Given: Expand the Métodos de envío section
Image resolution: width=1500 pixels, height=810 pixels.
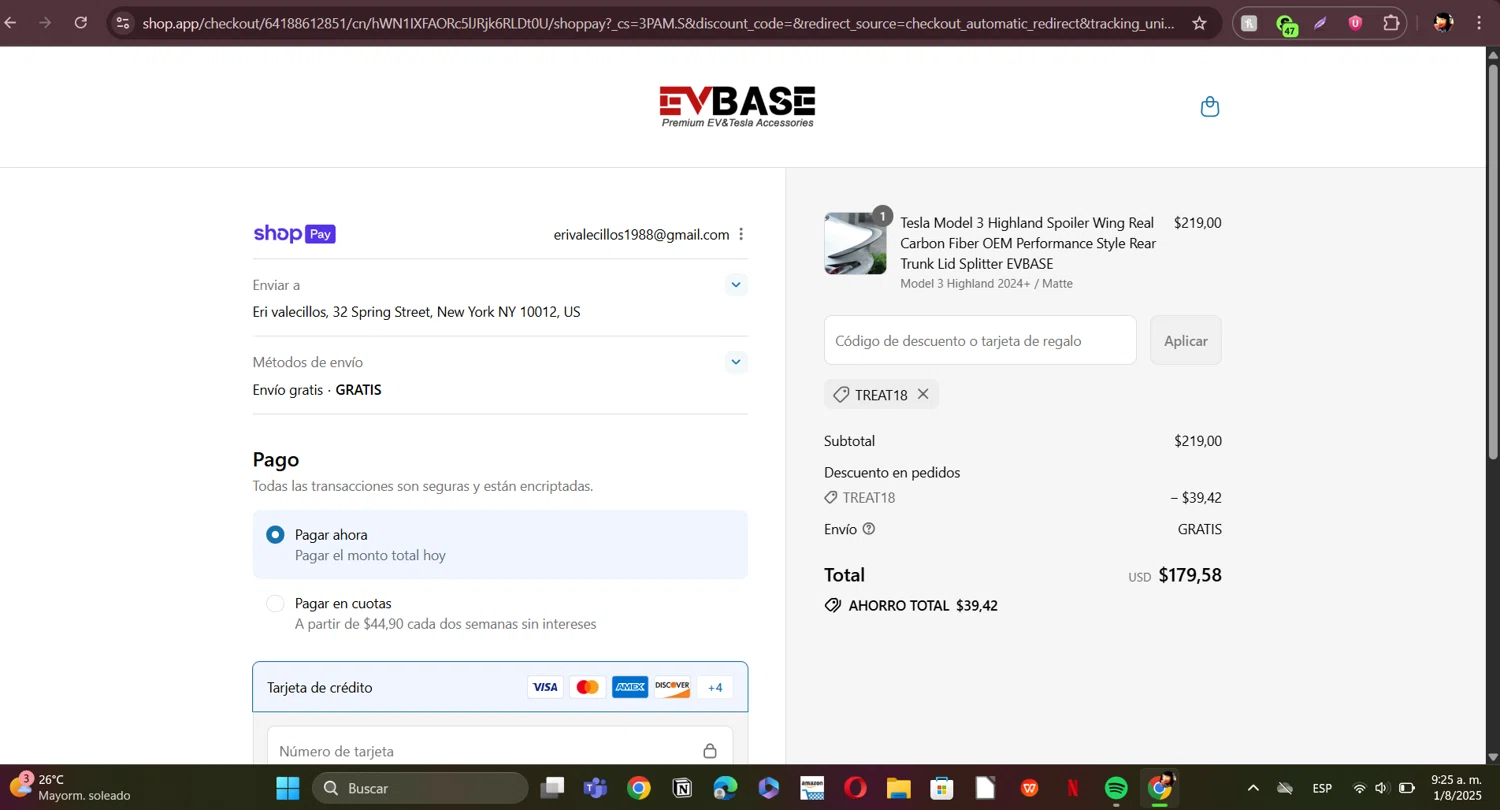Looking at the screenshot, I should point(736,362).
